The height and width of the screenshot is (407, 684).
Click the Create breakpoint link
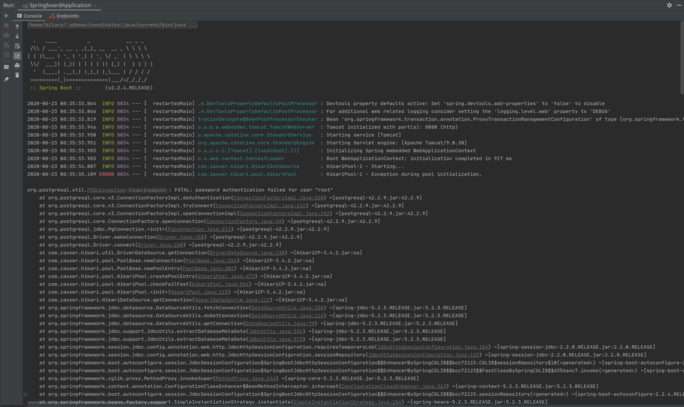(x=147, y=190)
